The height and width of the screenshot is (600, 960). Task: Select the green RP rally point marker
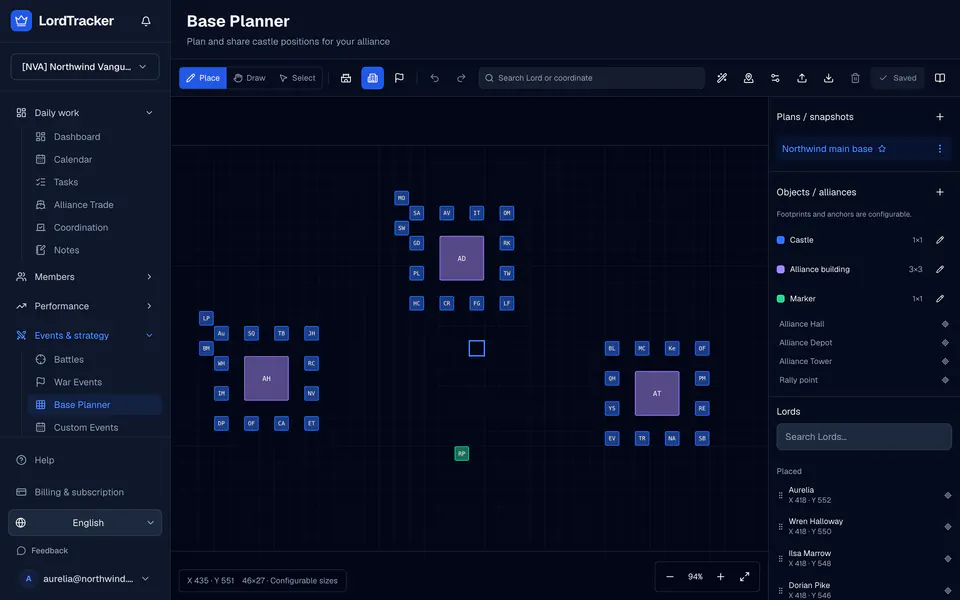coord(462,454)
